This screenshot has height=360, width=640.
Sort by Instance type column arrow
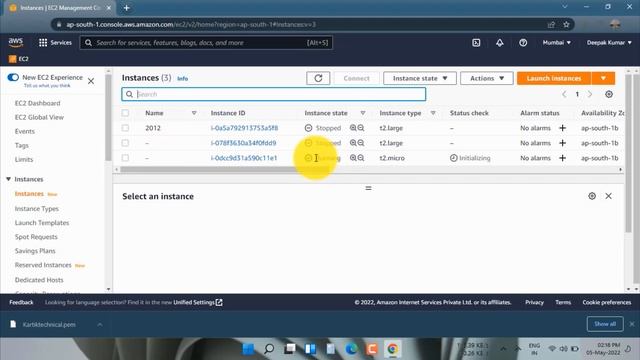(433, 113)
